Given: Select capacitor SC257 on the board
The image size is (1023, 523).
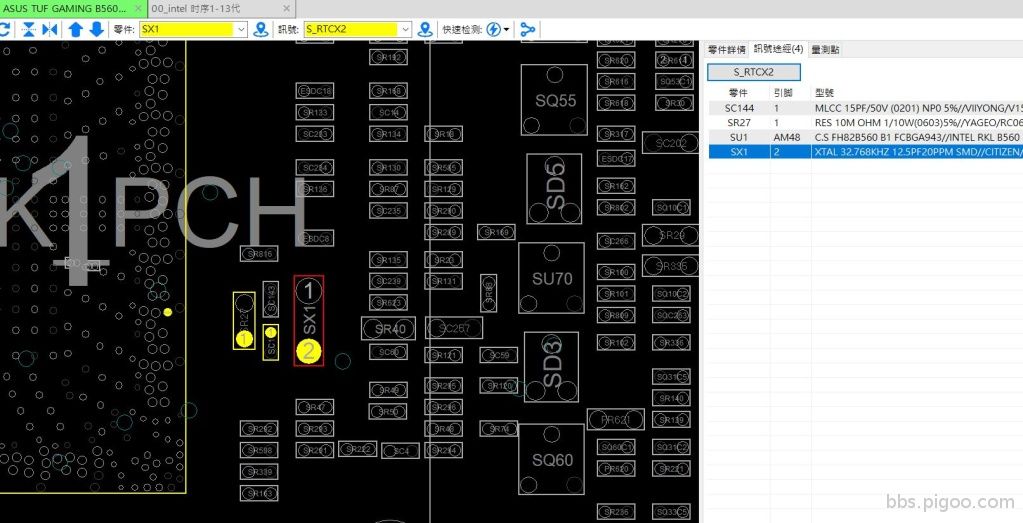Looking at the screenshot, I should 454,328.
